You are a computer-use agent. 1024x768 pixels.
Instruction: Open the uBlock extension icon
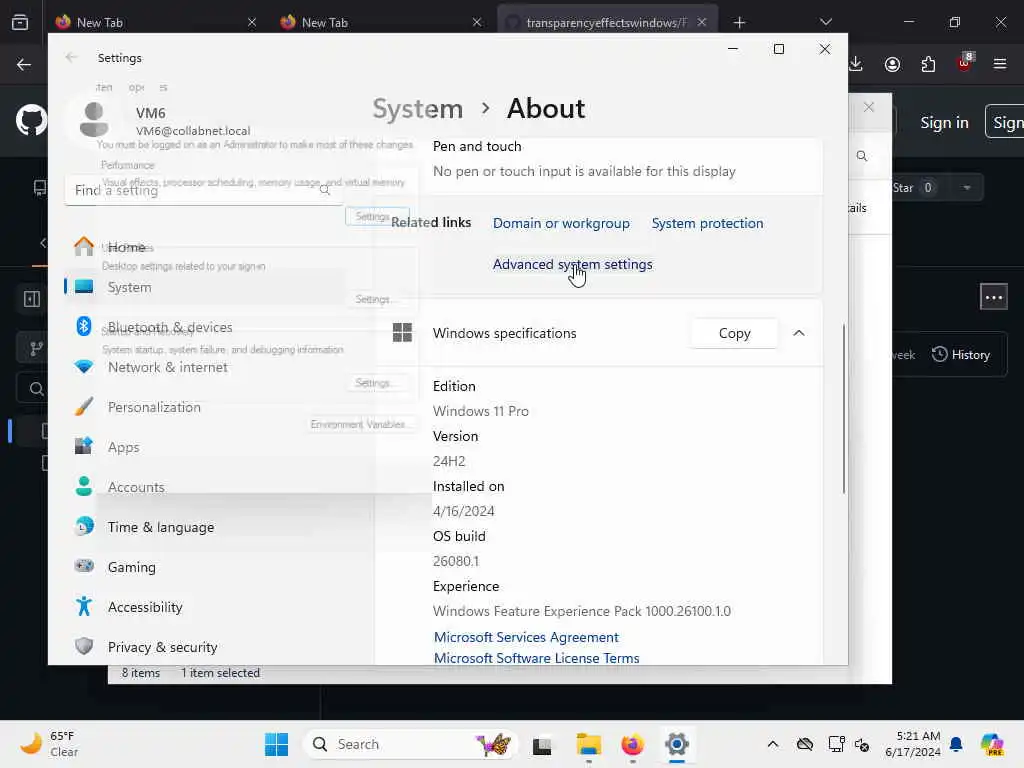pyautogui.click(x=965, y=63)
